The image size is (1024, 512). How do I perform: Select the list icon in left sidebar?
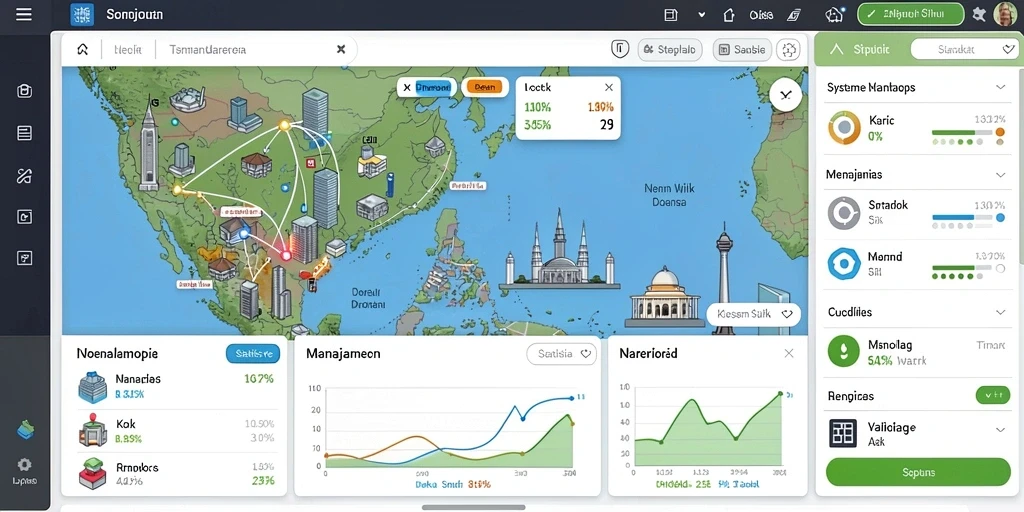(x=24, y=134)
